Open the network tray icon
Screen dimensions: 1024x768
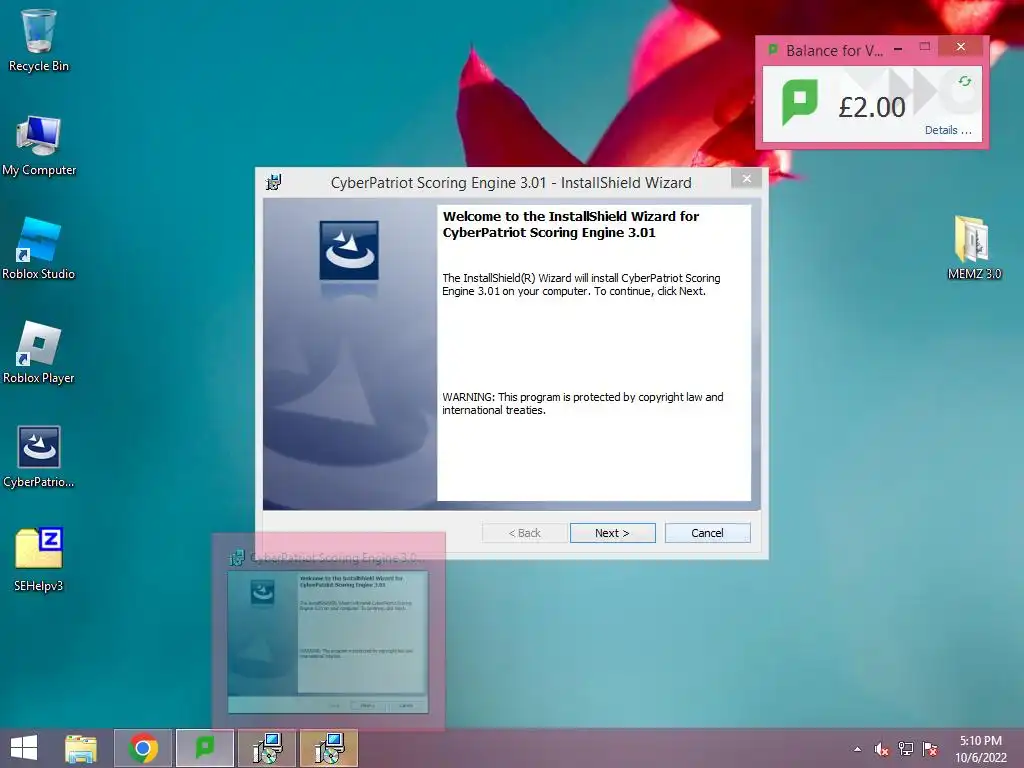906,749
